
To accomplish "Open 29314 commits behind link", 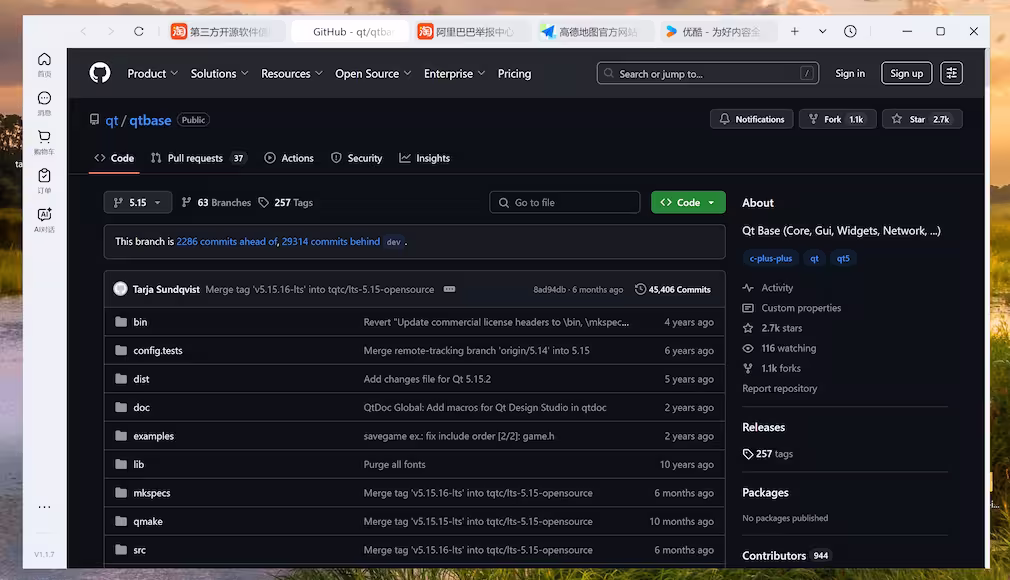I will [x=330, y=242].
